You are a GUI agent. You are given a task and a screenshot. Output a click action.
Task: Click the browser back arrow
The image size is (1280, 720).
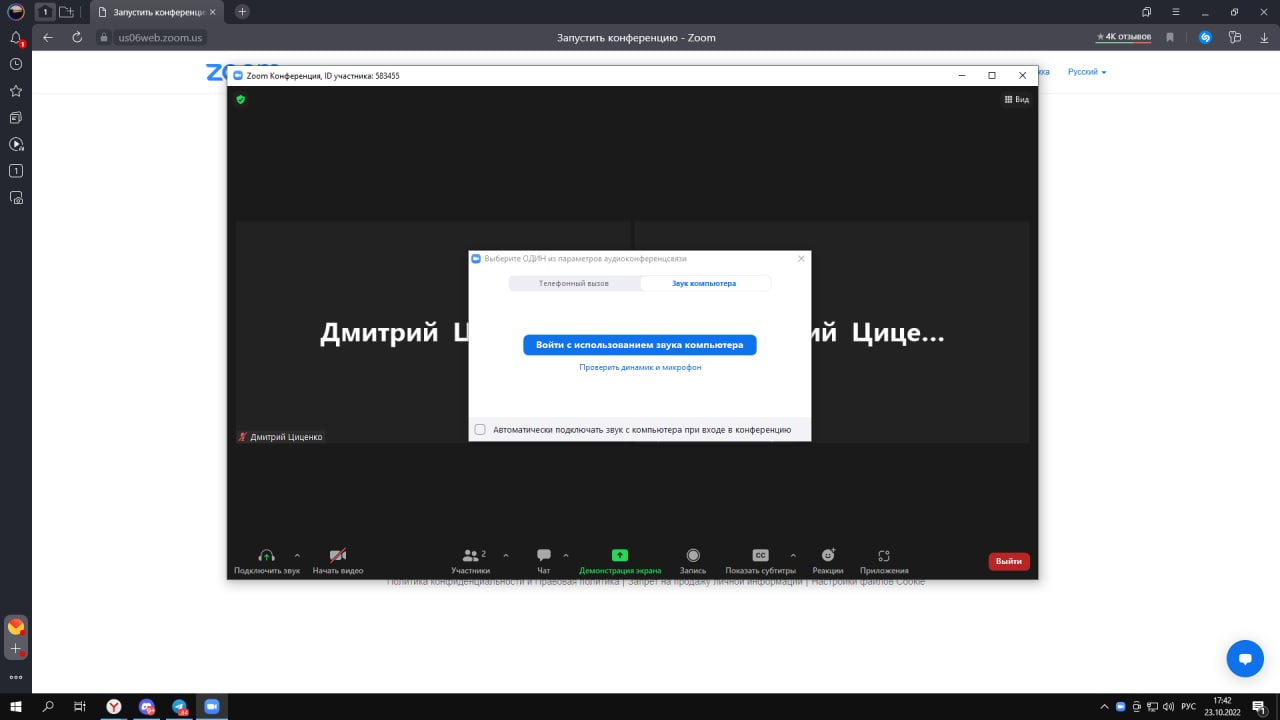pyautogui.click(x=48, y=37)
